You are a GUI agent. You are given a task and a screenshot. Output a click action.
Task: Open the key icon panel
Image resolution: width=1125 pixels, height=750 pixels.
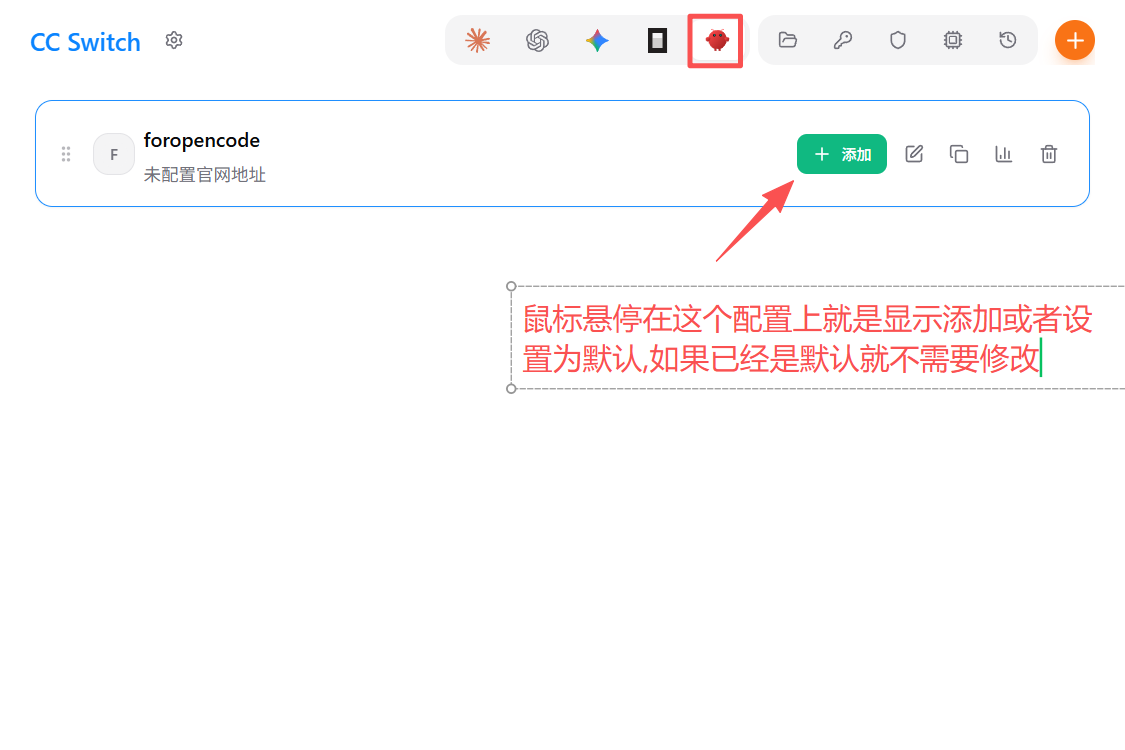(x=843, y=40)
